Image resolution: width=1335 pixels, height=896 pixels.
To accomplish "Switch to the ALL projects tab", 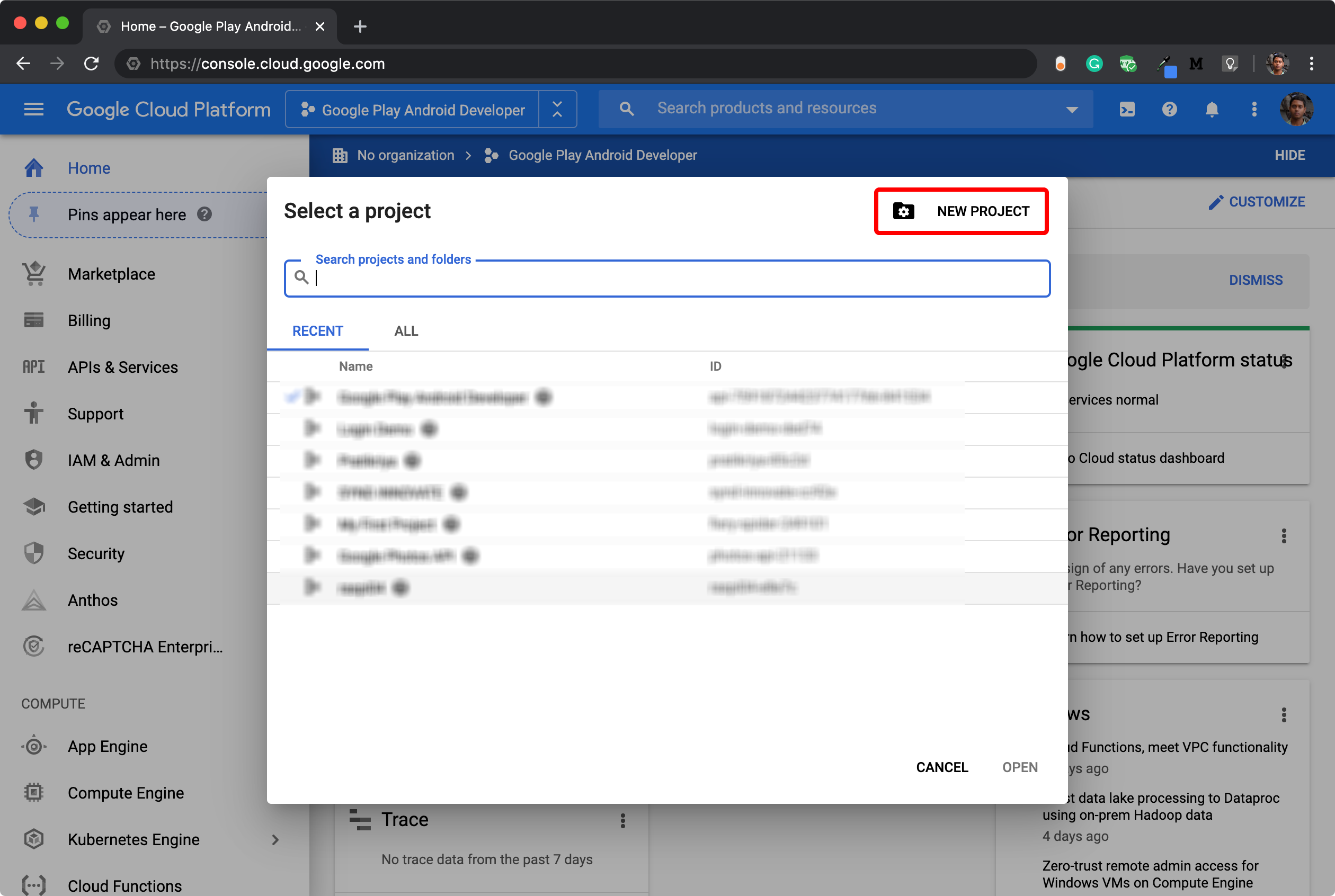I will 406,331.
